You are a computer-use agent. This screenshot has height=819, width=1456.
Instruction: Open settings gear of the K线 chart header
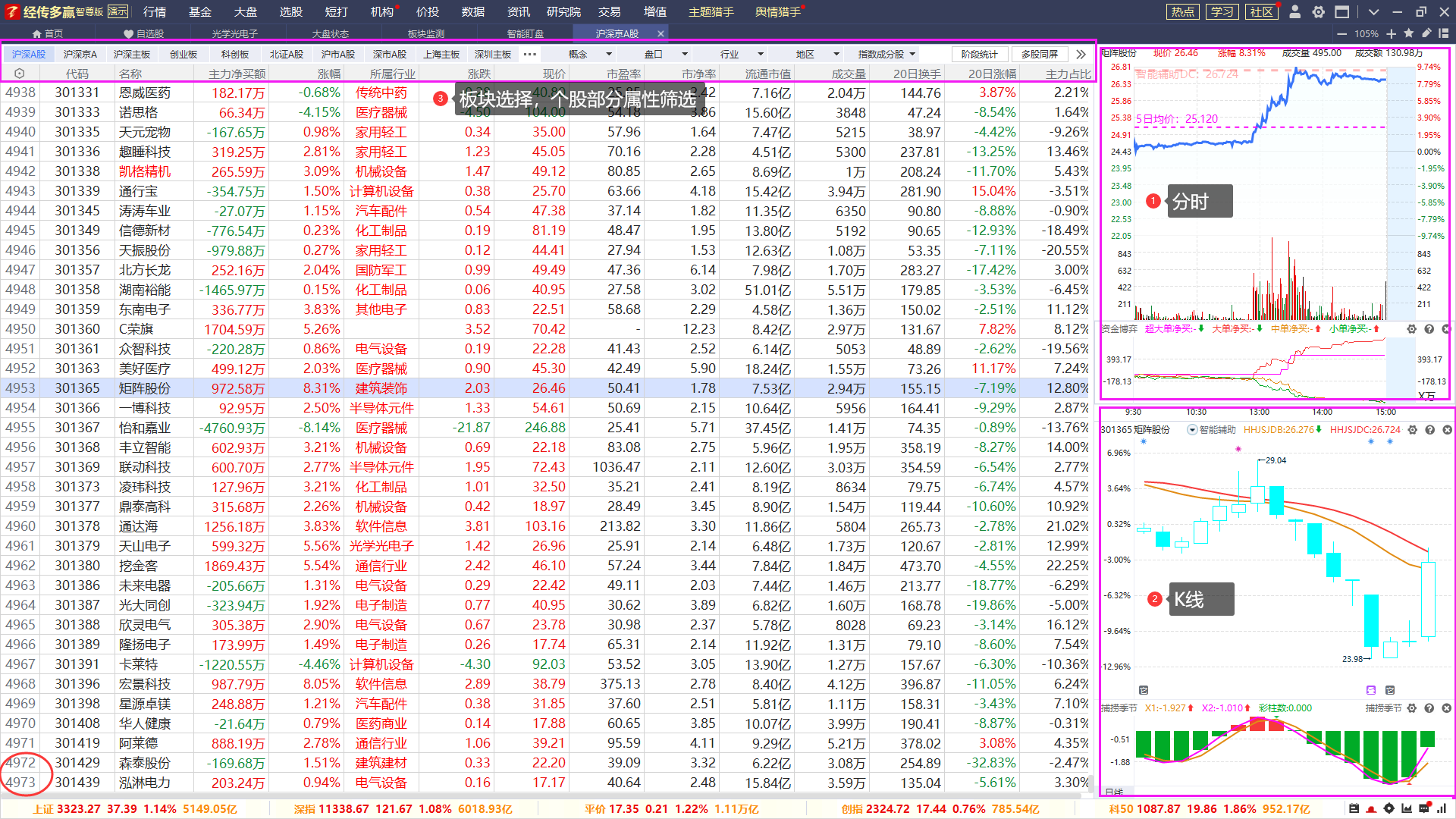pyautogui.click(x=1413, y=430)
